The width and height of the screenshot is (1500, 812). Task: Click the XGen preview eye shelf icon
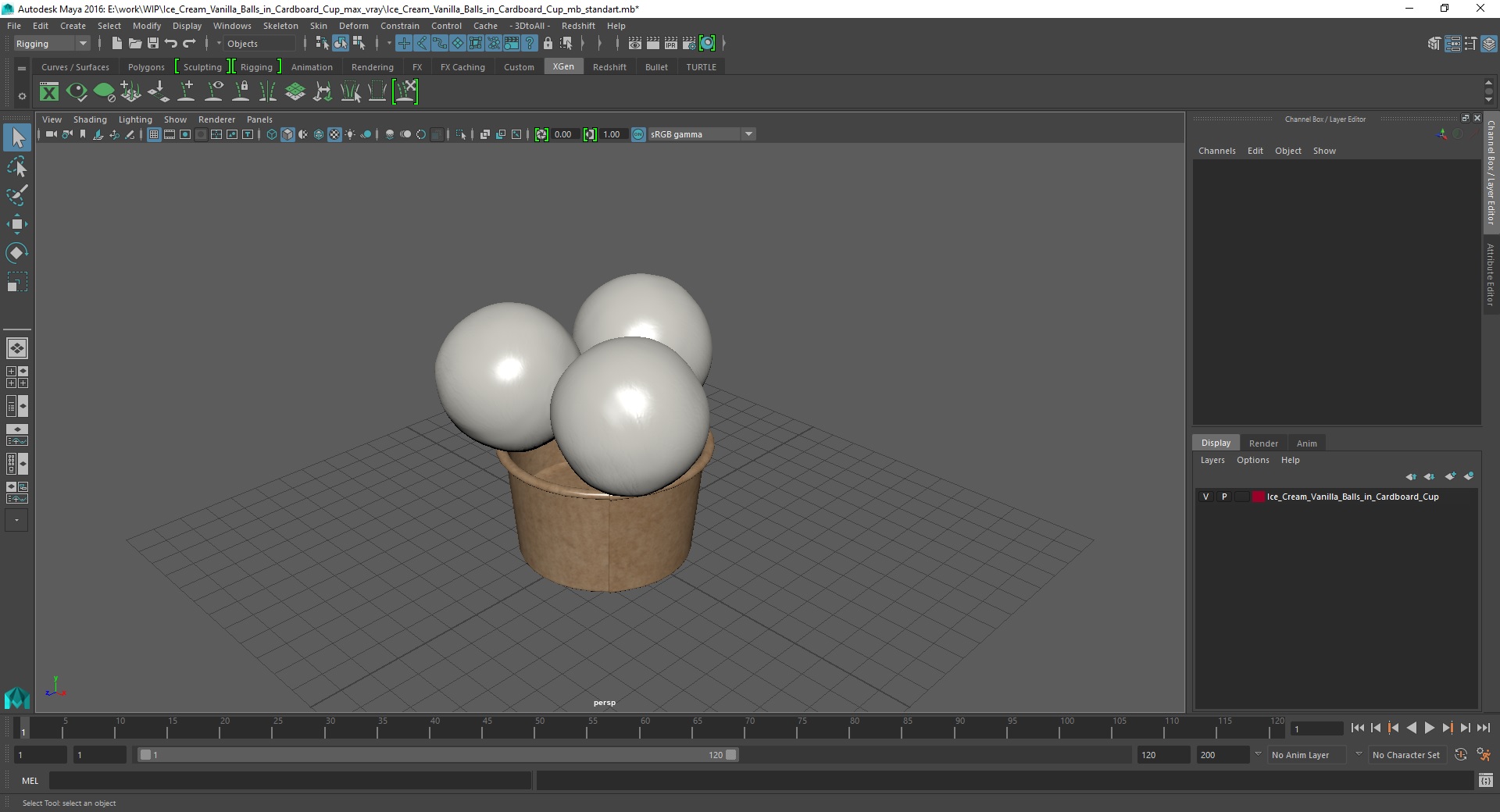[77, 92]
